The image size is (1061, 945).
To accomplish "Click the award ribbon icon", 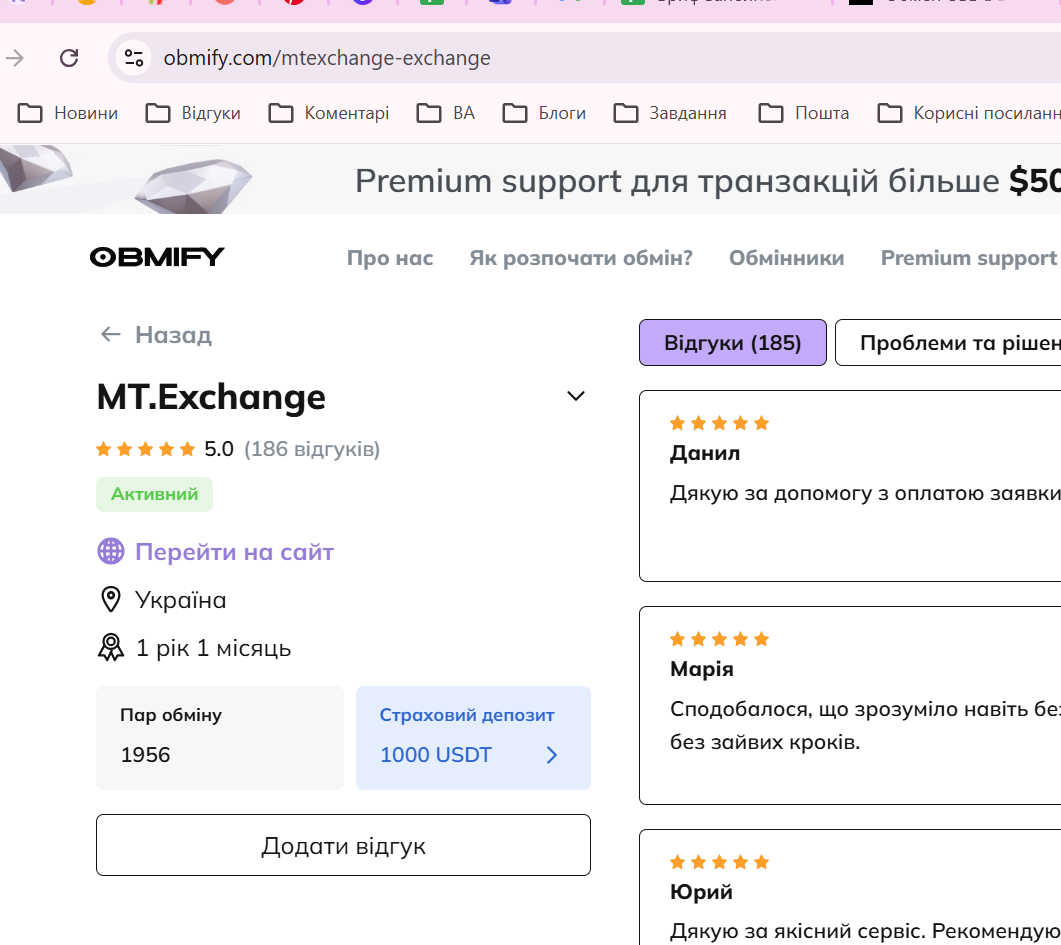I will tap(110, 648).
